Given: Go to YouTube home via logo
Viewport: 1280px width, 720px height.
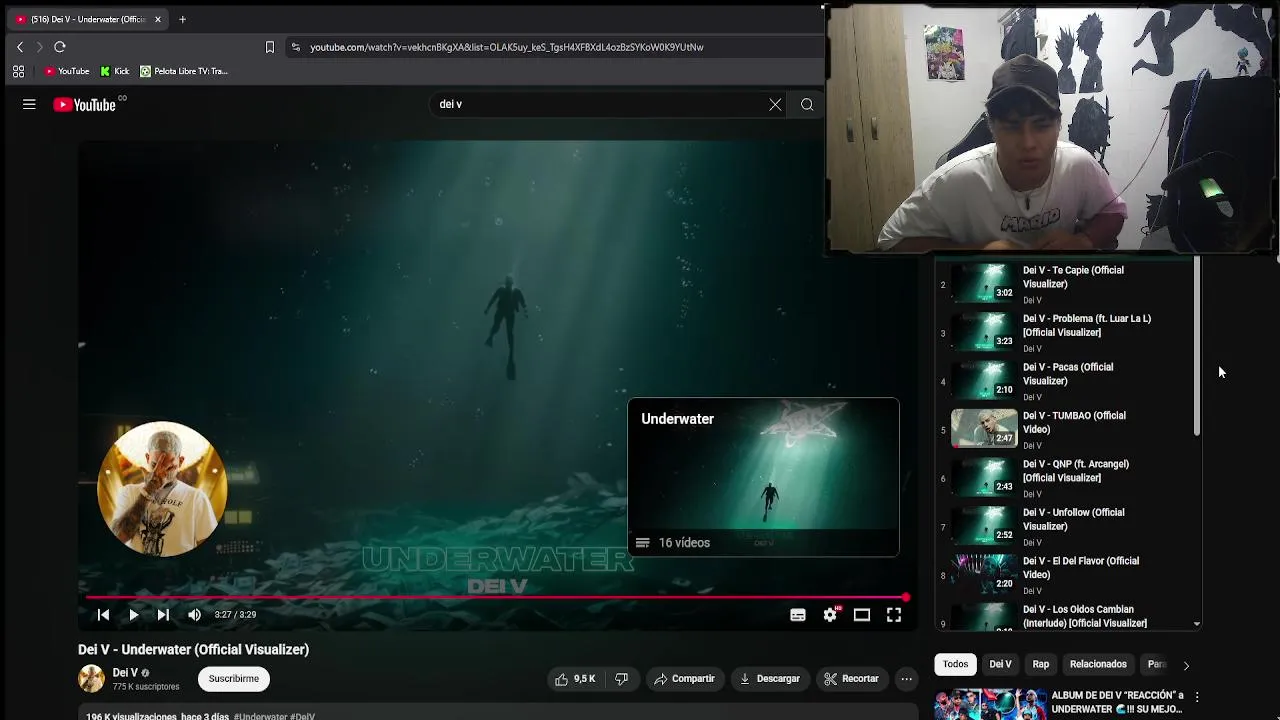Looking at the screenshot, I should pos(85,104).
